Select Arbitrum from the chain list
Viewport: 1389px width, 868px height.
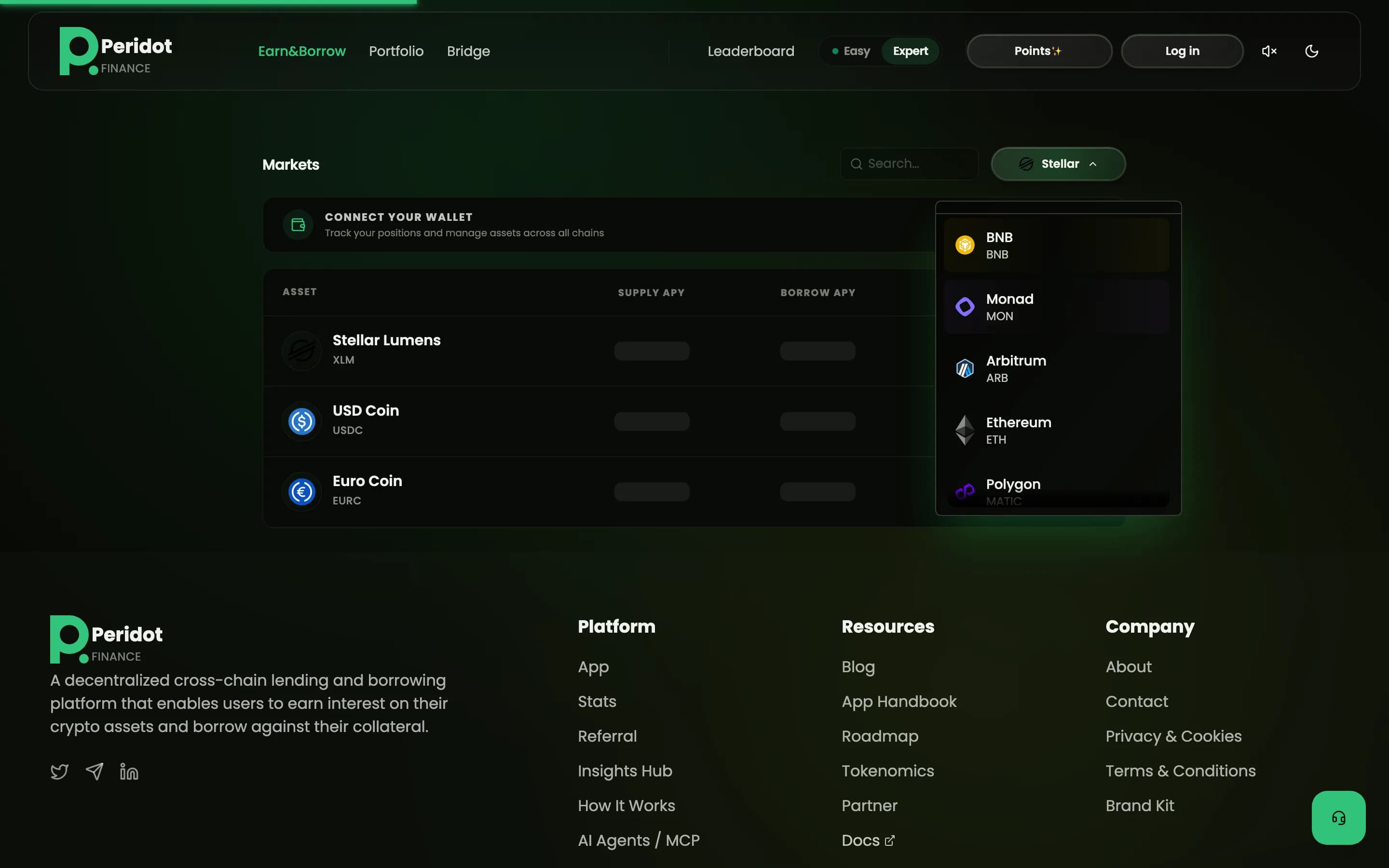click(x=1057, y=368)
